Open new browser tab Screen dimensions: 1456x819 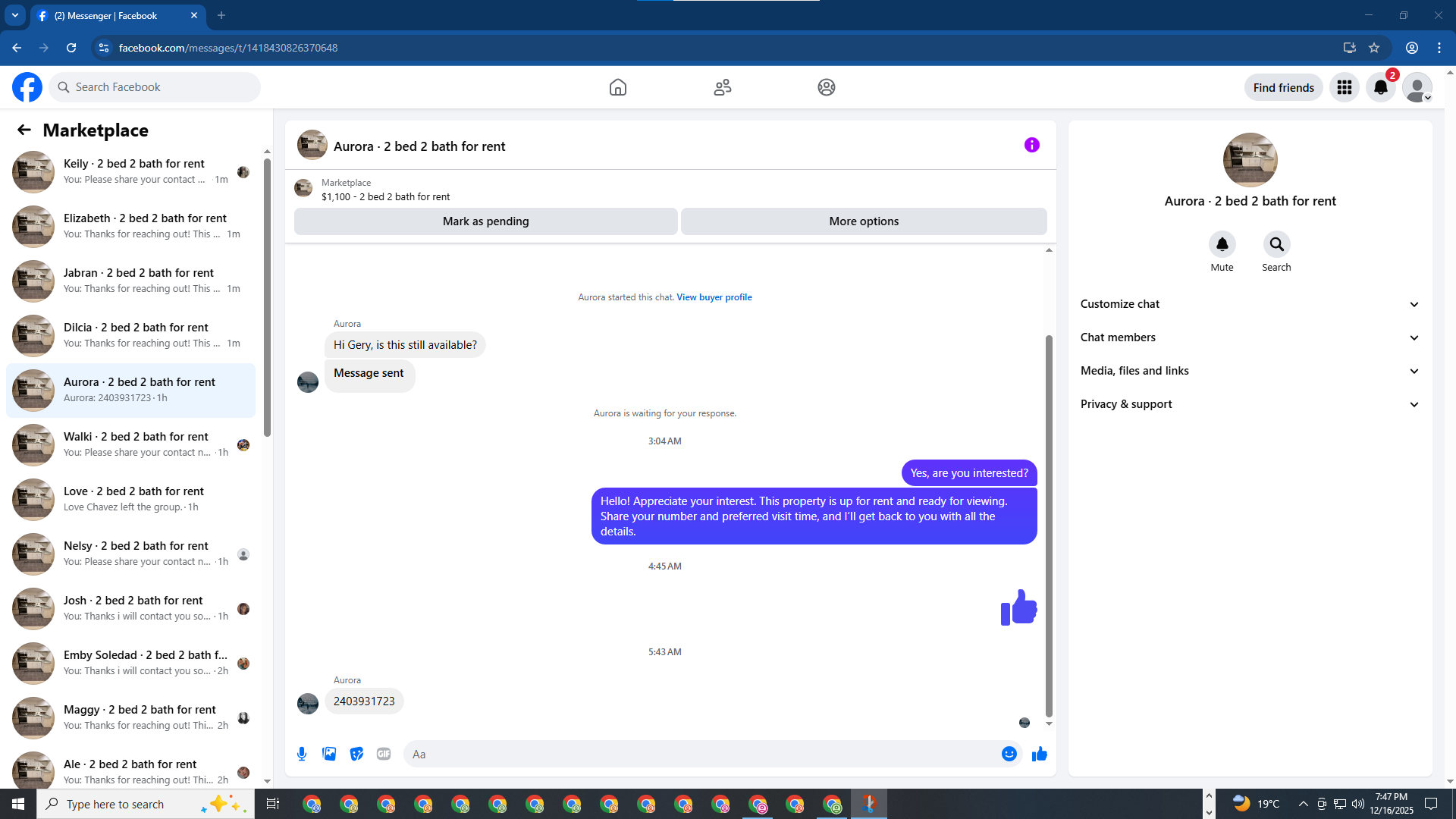[x=221, y=15]
